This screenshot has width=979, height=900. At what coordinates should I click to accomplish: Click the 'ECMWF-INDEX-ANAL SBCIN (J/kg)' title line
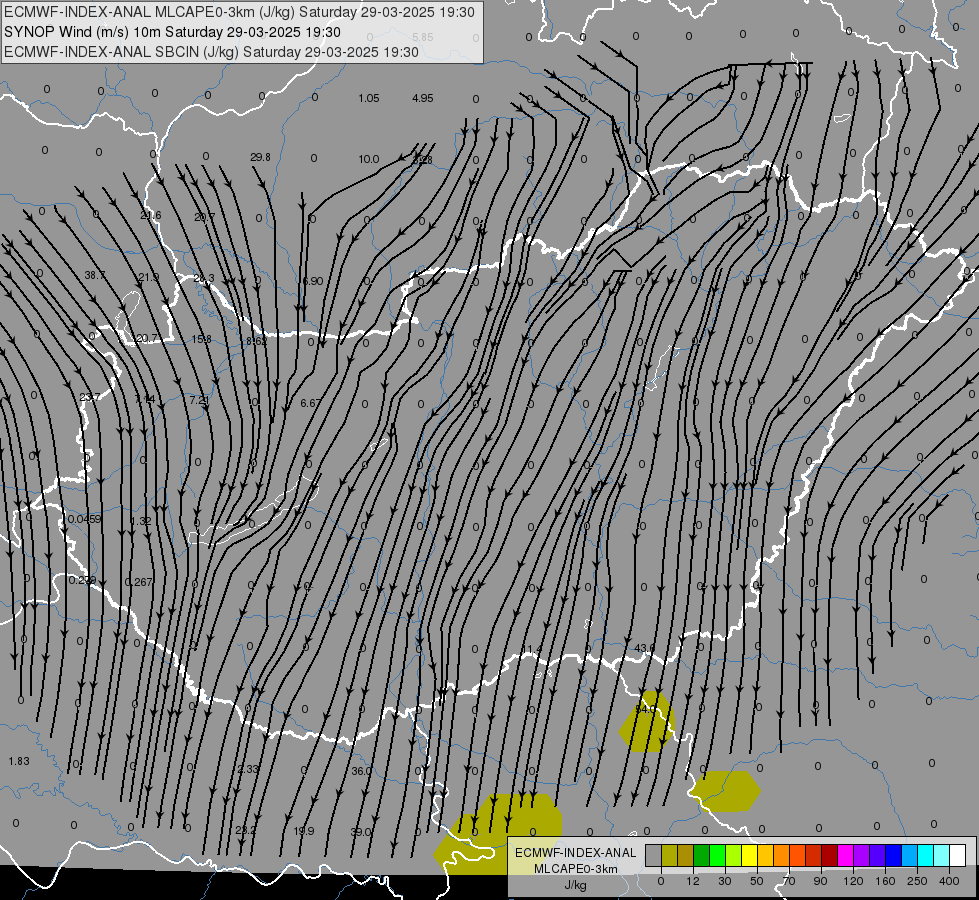tap(211, 52)
